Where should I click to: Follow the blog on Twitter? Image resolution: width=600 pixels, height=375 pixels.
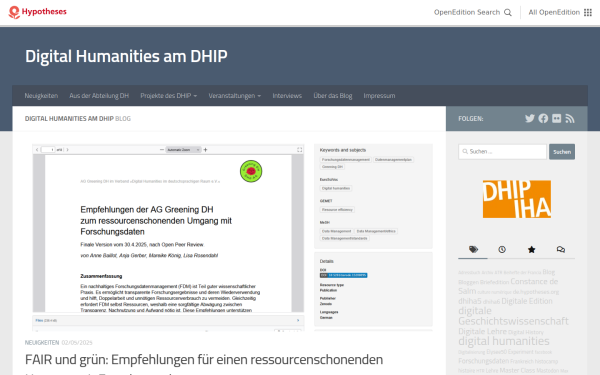point(530,118)
